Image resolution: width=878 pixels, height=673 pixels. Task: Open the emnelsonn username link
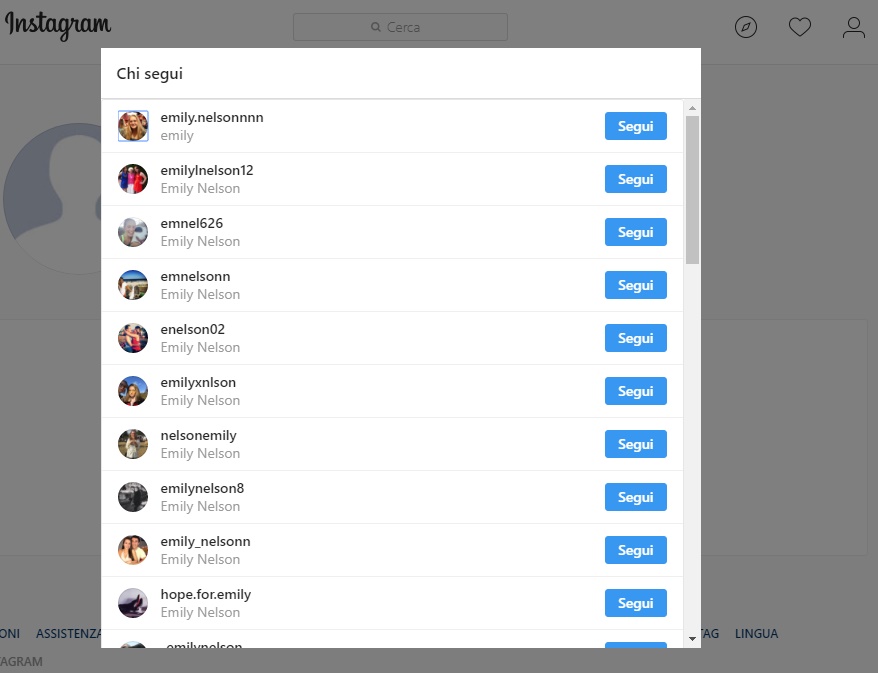(x=195, y=277)
